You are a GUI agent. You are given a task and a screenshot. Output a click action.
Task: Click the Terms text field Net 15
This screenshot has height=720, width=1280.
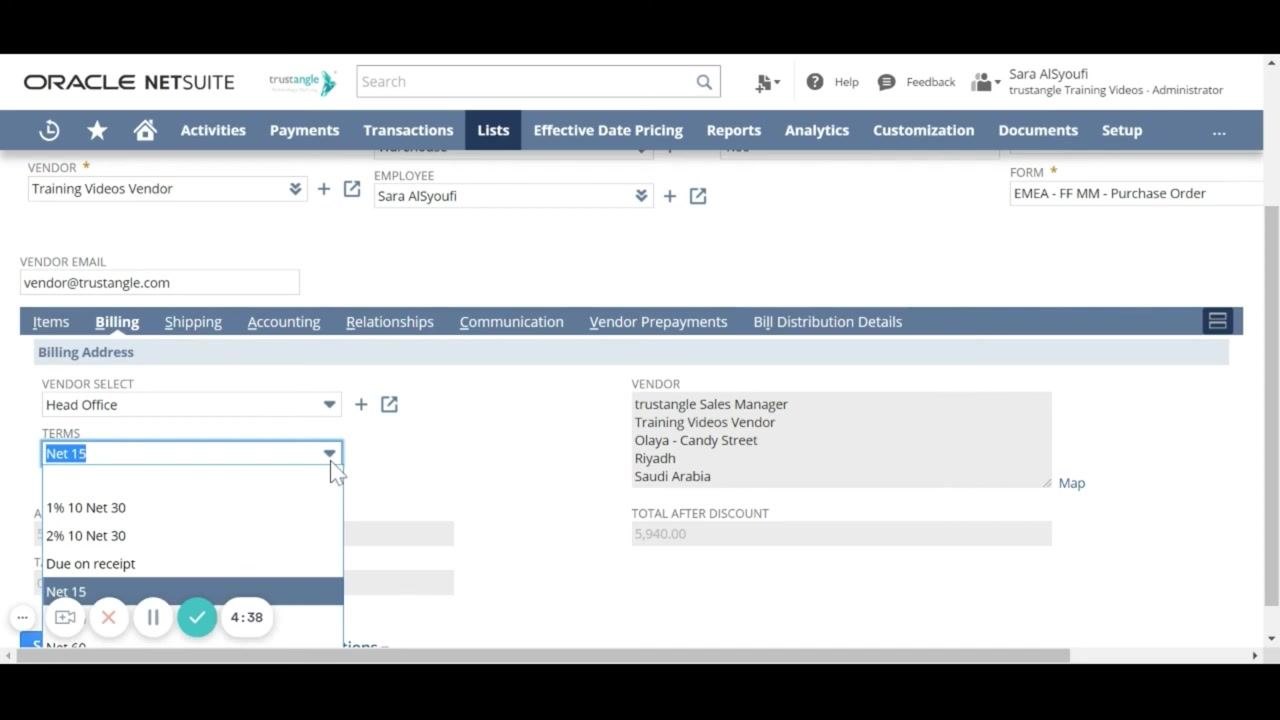181,453
